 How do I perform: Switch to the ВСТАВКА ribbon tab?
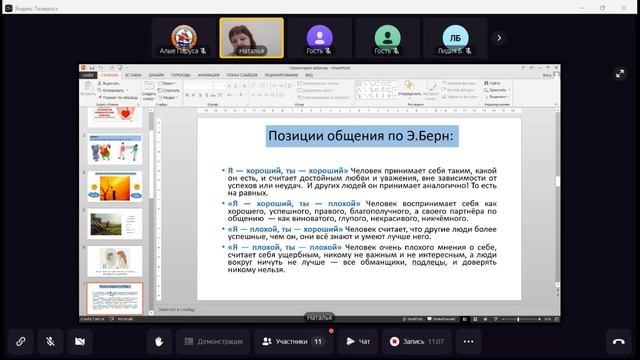133,75
